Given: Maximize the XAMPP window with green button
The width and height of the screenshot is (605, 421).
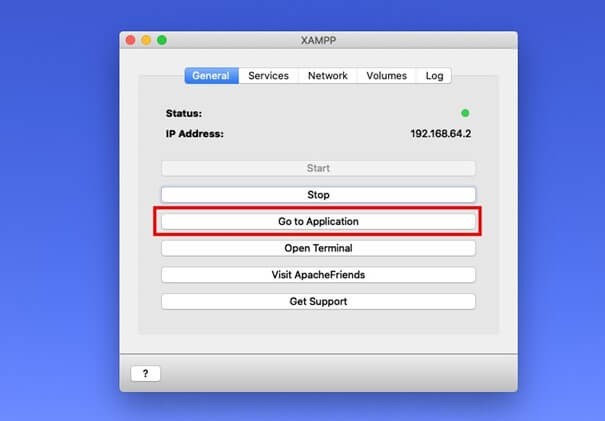Looking at the screenshot, I should [x=162, y=40].
